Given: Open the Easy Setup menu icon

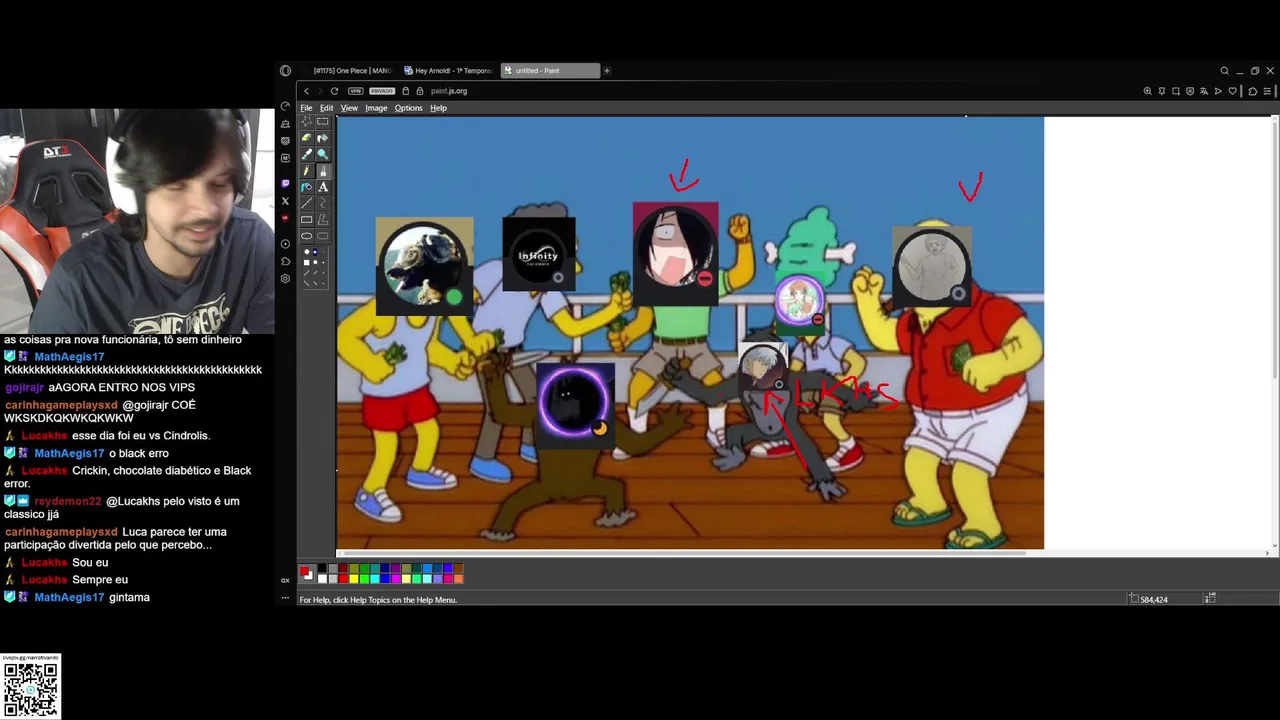Looking at the screenshot, I should (1267, 91).
